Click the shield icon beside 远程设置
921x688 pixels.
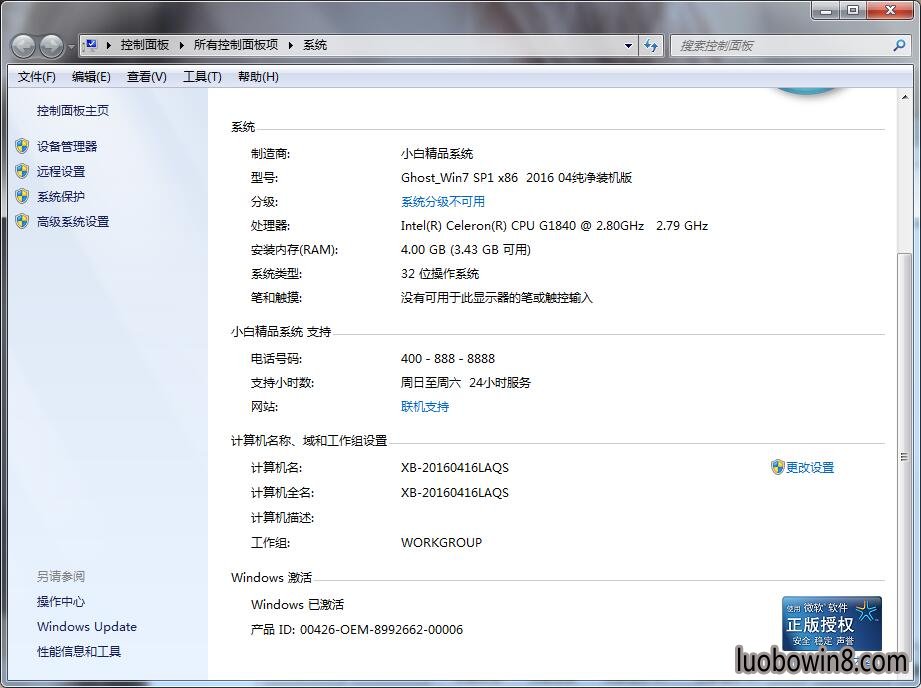click(x=22, y=171)
